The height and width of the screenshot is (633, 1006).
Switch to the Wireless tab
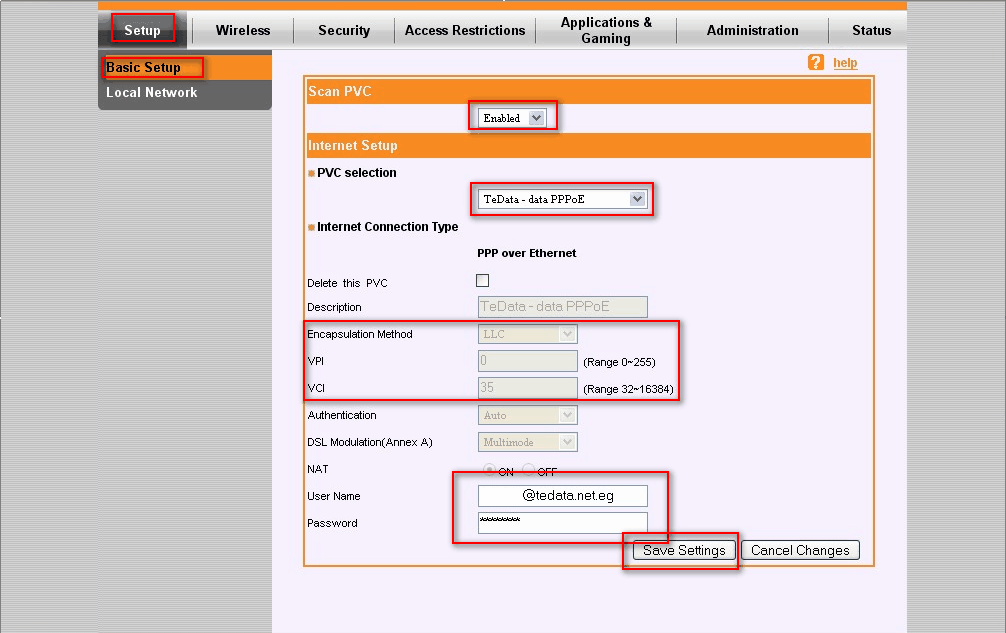(x=243, y=30)
